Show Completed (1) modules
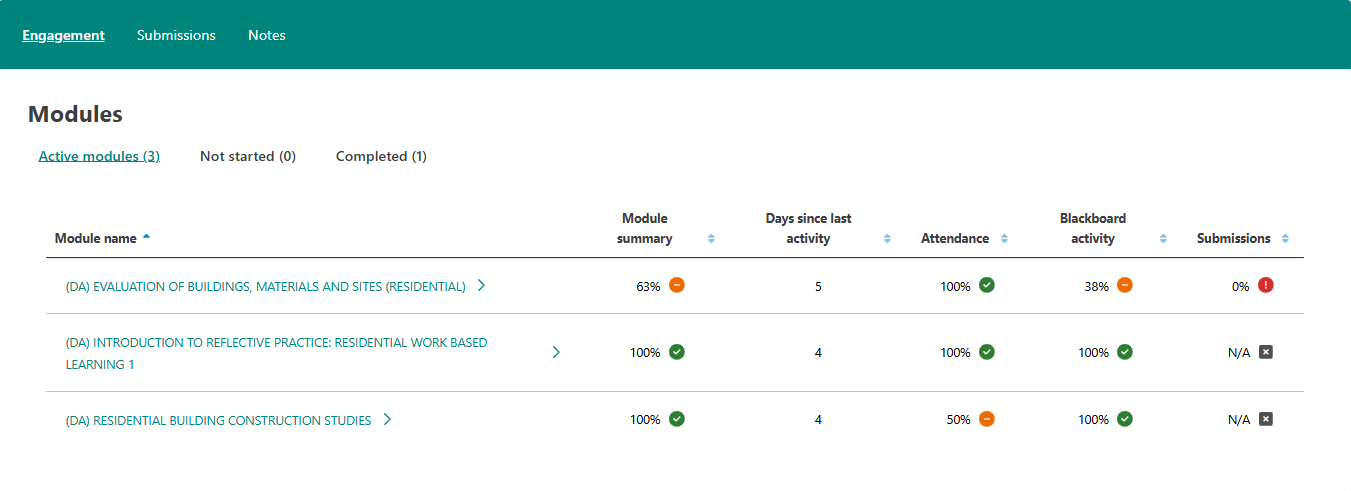This screenshot has width=1351, height=491. 381,156
